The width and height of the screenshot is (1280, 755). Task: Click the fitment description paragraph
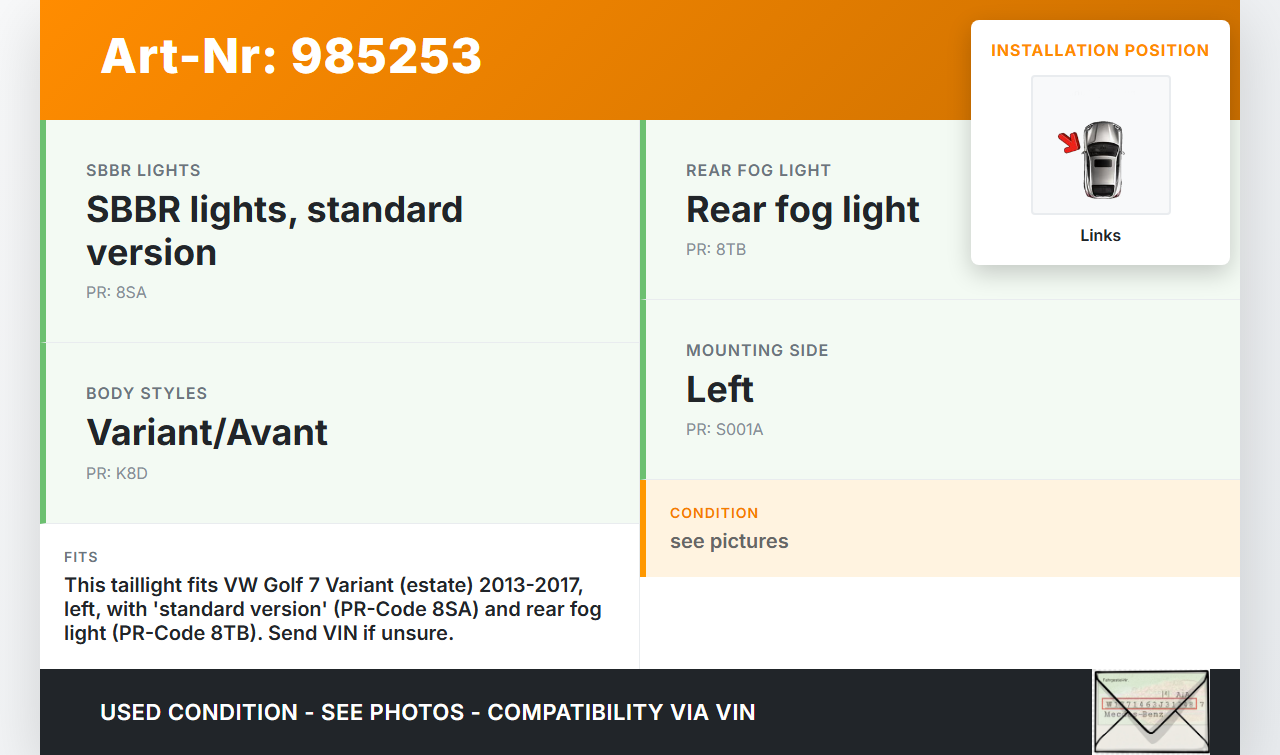333,608
